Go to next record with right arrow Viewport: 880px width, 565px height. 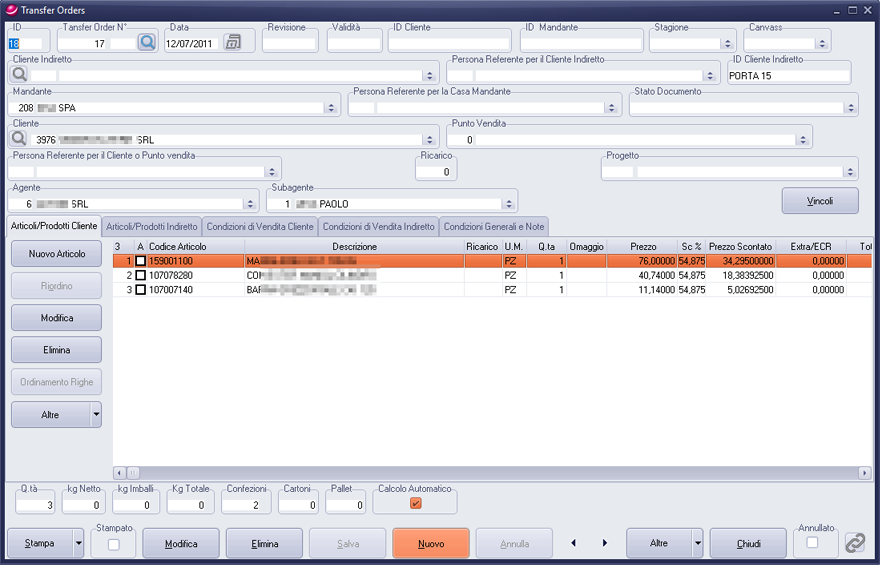605,543
